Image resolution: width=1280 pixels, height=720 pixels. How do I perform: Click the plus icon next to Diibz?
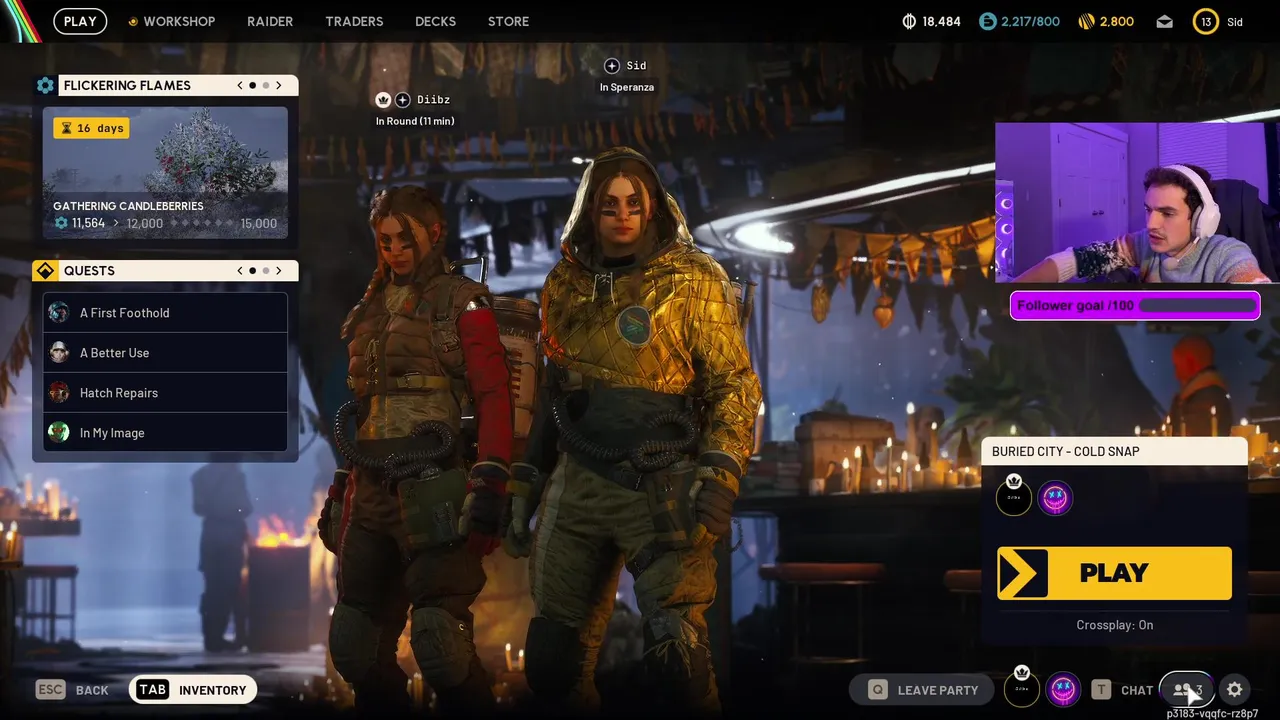tap(402, 100)
